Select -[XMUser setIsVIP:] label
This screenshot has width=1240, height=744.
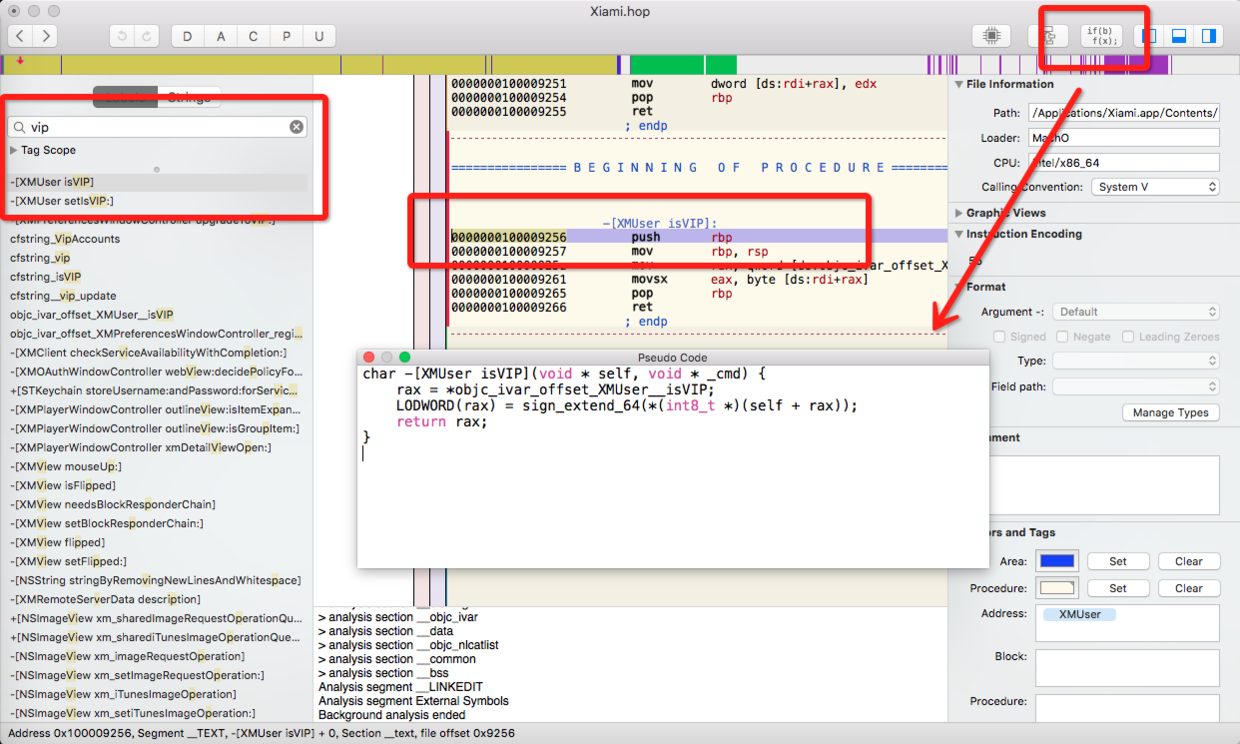tap(157, 201)
